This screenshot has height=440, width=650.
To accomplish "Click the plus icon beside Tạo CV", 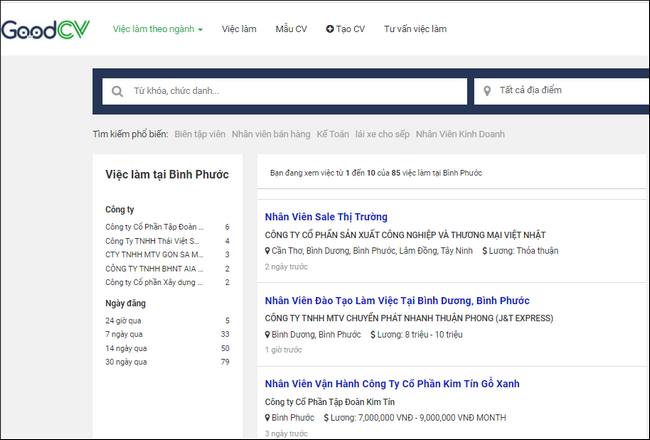I will click(x=330, y=29).
